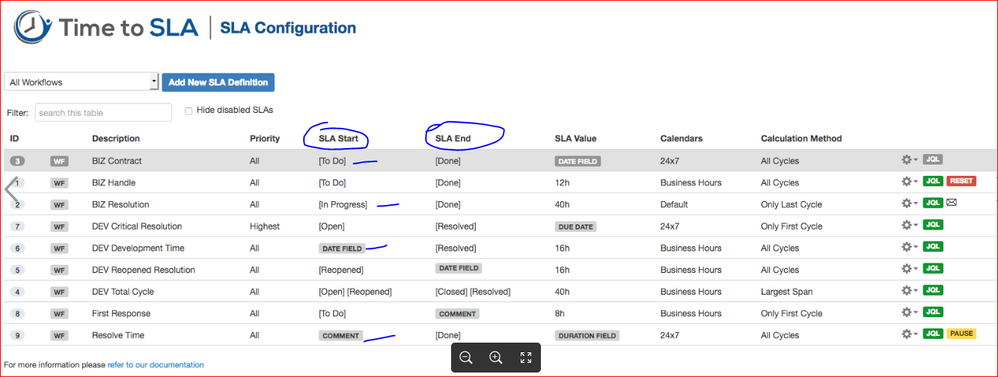Click the WF badge for DEV Development Time

click(59, 248)
